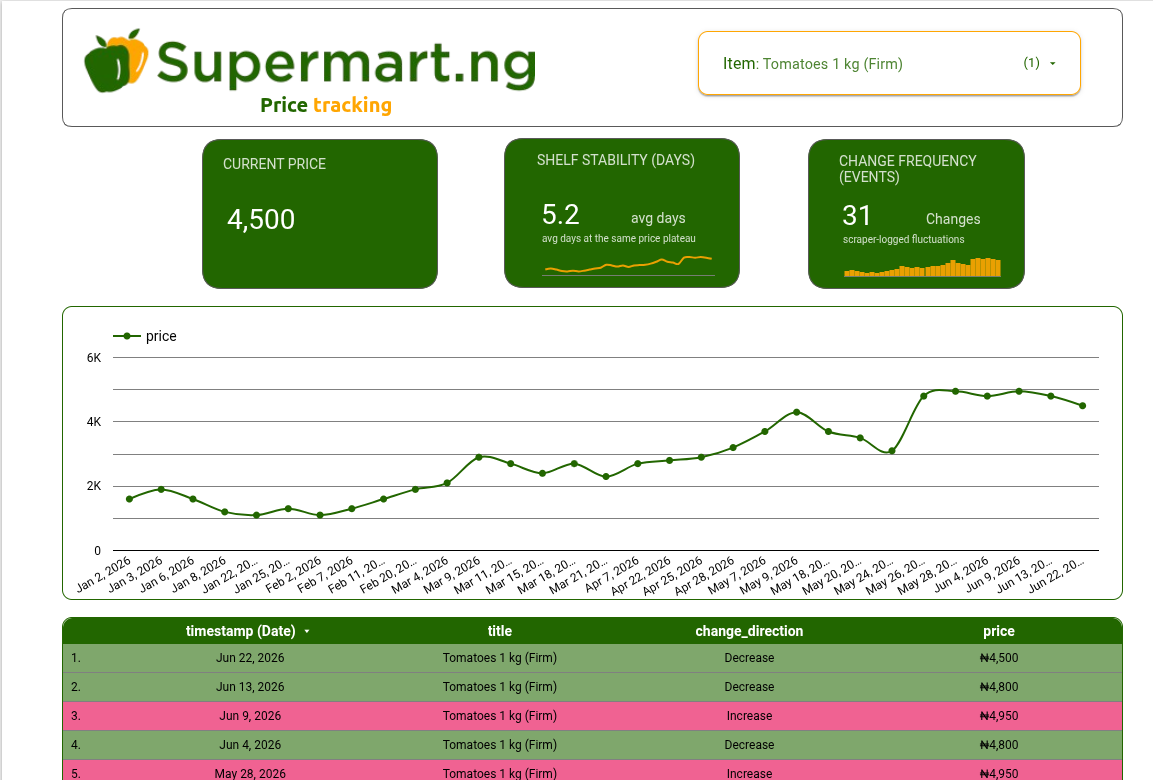Click ₦4,950 in the Jun 9 row

pyautogui.click(x=999, y=715)
